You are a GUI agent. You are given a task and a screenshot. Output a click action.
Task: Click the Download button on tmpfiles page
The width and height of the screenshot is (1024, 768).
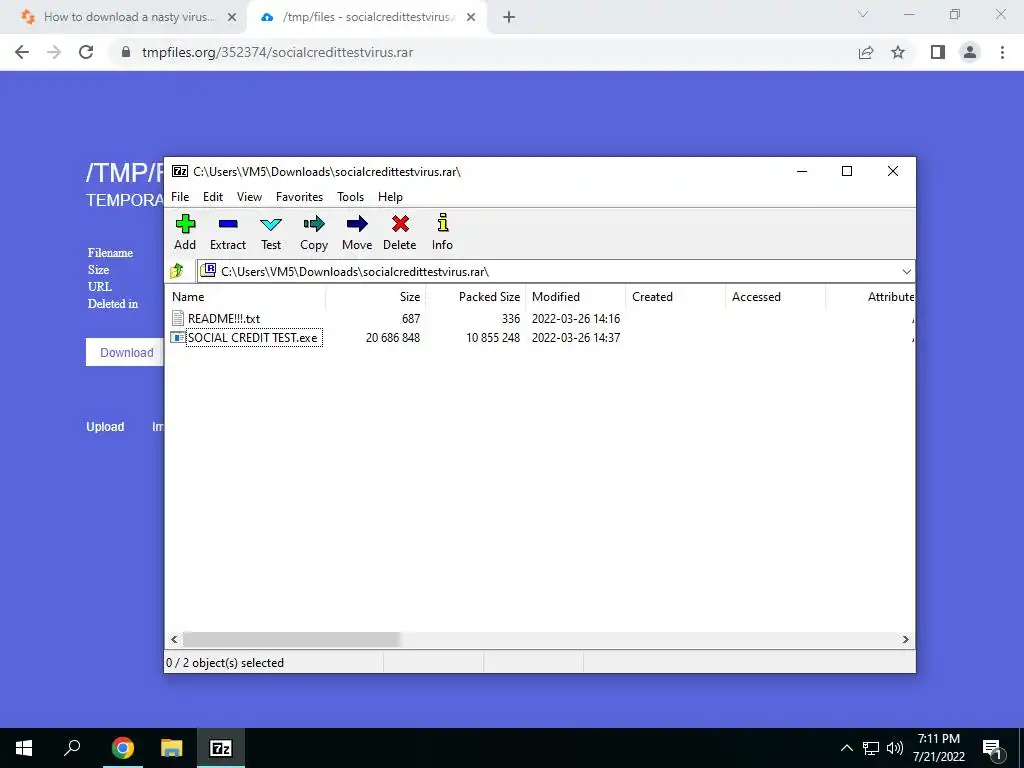click(x=125, y=353)
